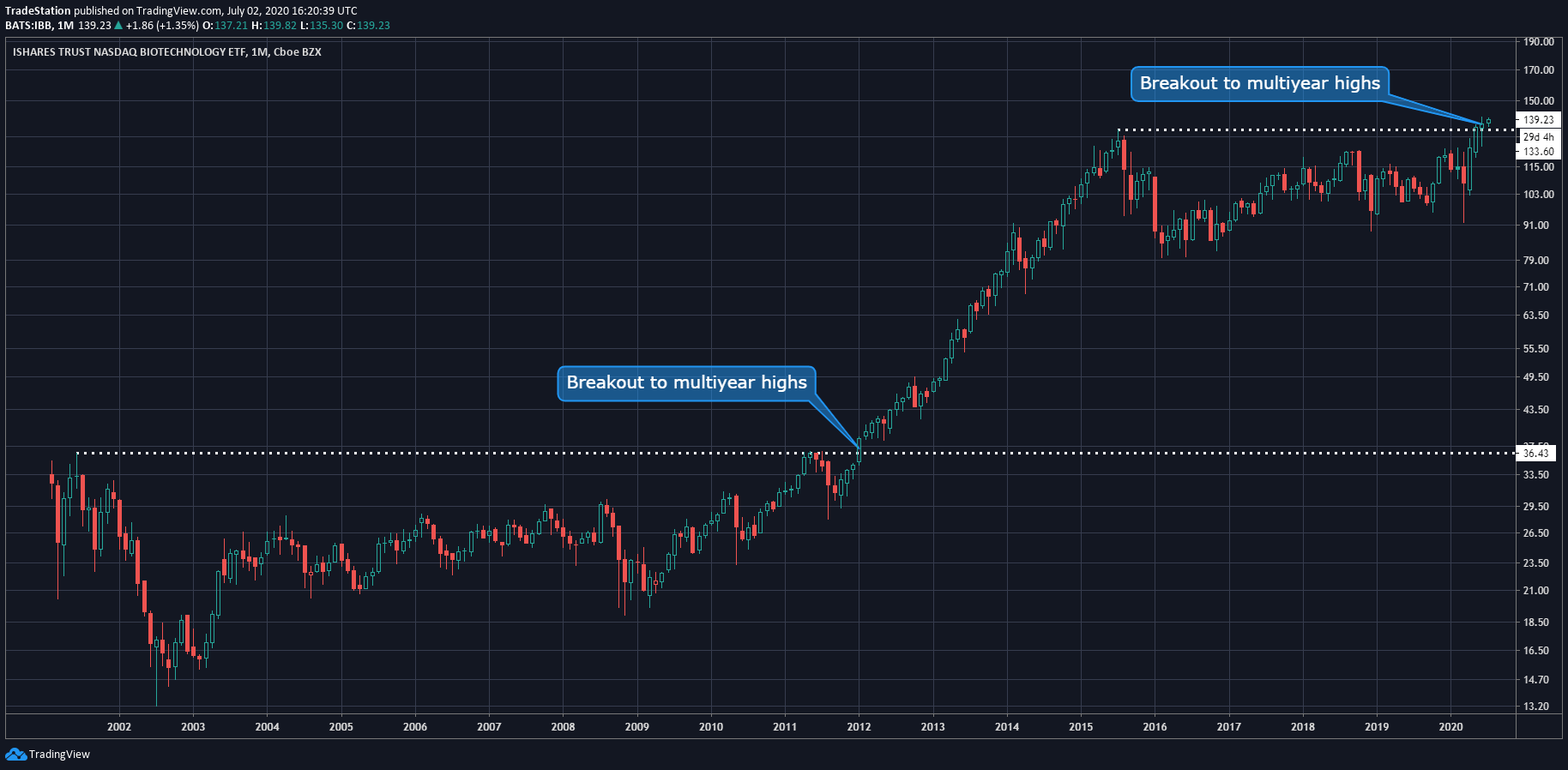Click the 29.50 price axis label

(1536, 507)
